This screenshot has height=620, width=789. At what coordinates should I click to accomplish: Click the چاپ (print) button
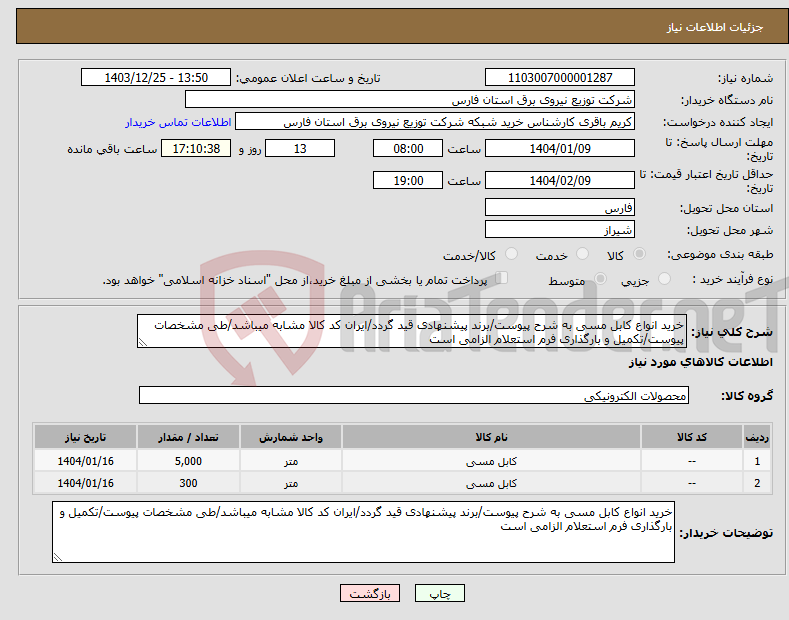(x=439, y=593)
